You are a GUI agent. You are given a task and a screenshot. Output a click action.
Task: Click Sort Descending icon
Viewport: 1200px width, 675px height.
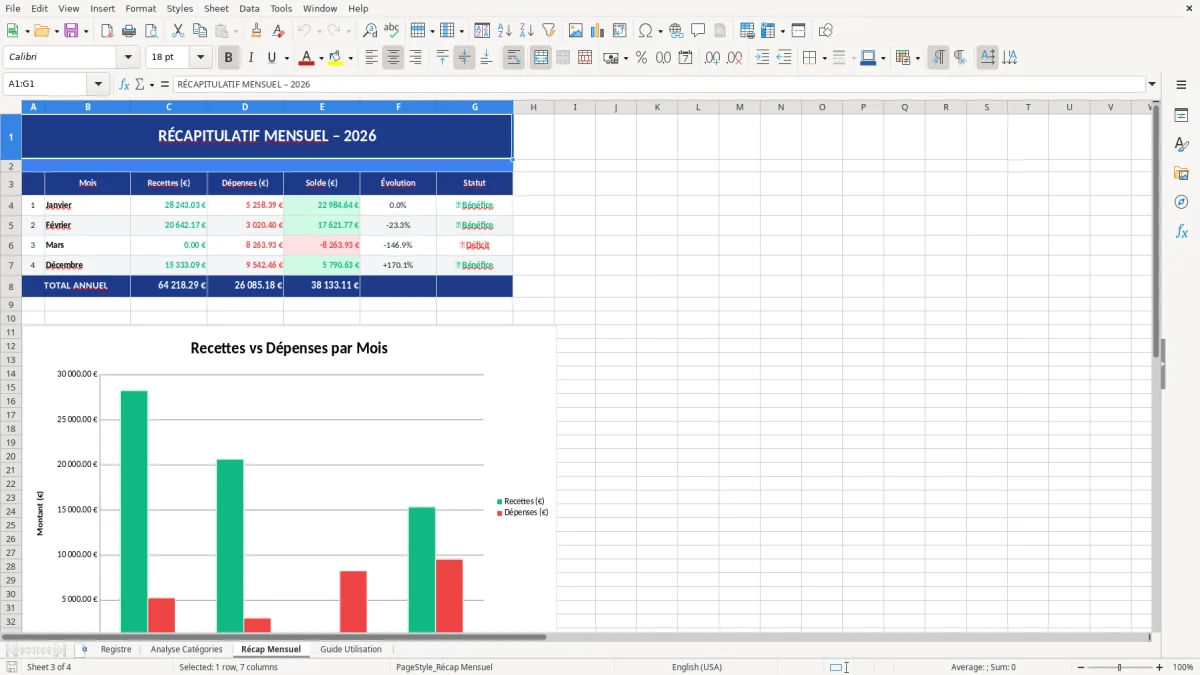coord(526,31)
